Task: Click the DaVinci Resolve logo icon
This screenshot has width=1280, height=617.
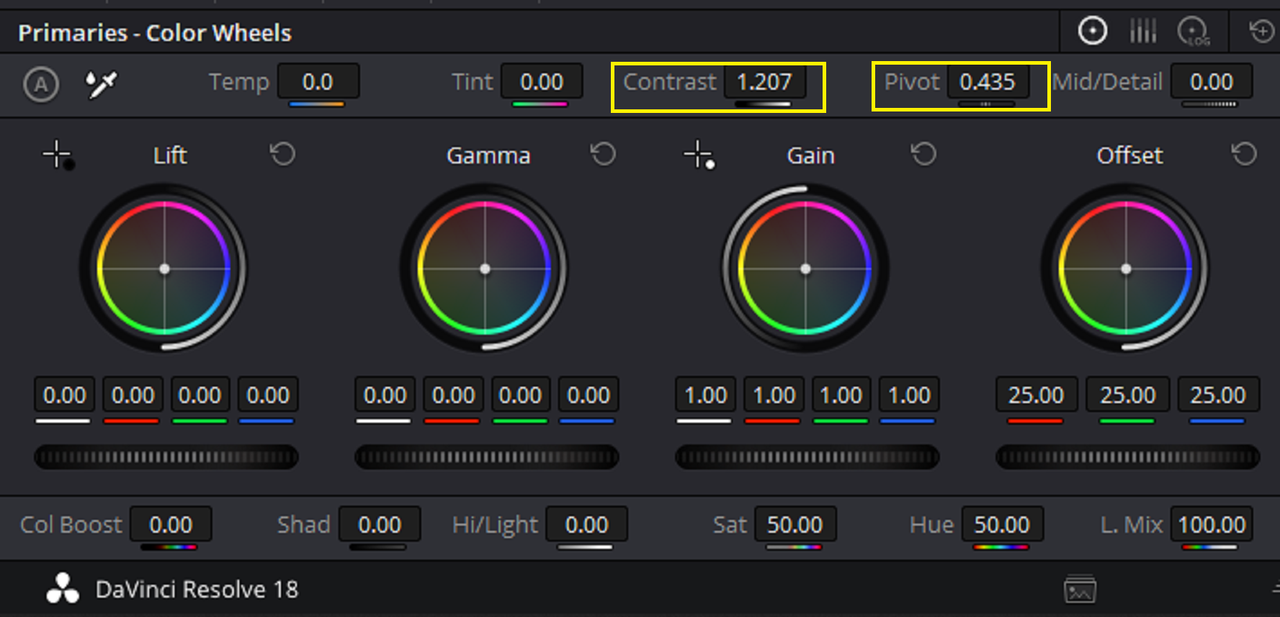Action: click(62, 589)
